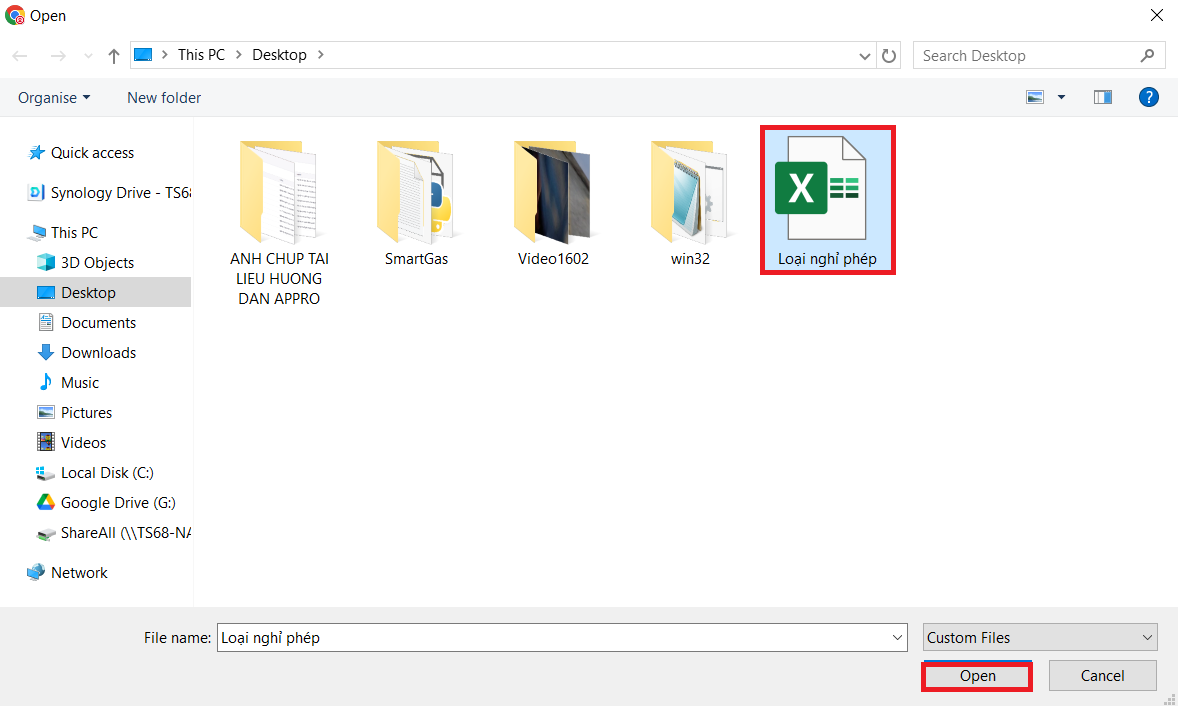Toggle the preview pane icon
1178x706 pixels.
pos(1103,97)
